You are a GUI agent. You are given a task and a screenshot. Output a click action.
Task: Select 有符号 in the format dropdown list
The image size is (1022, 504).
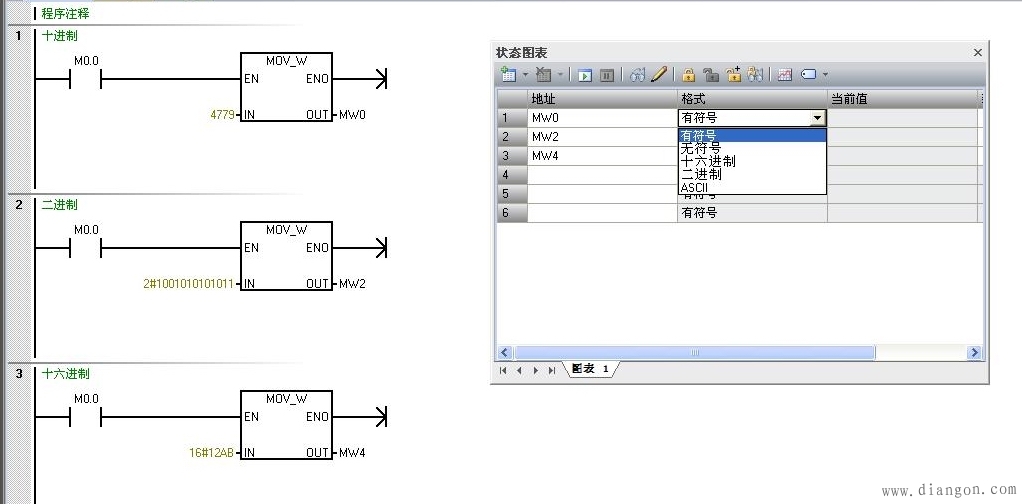[752, 136]
